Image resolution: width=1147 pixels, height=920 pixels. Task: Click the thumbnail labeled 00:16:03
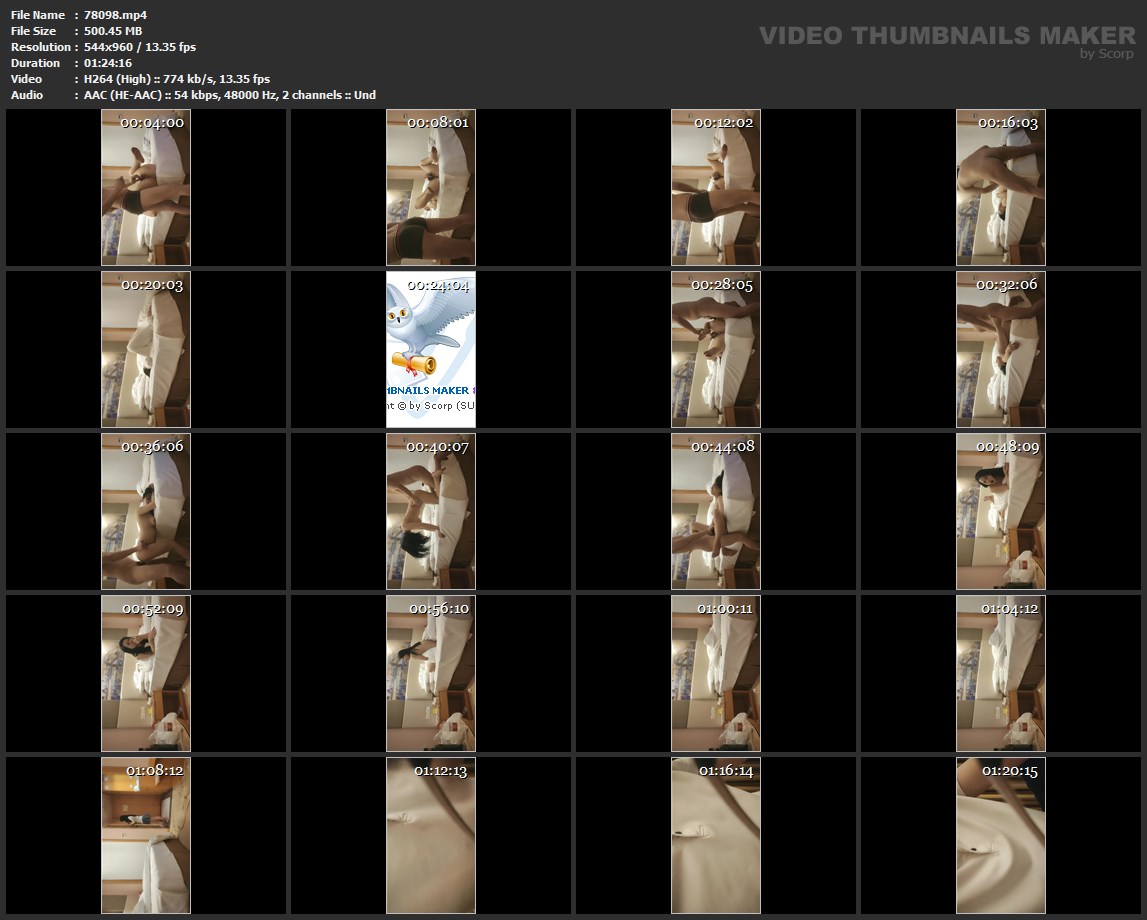pyautogui.click(x=1001, y=187)
